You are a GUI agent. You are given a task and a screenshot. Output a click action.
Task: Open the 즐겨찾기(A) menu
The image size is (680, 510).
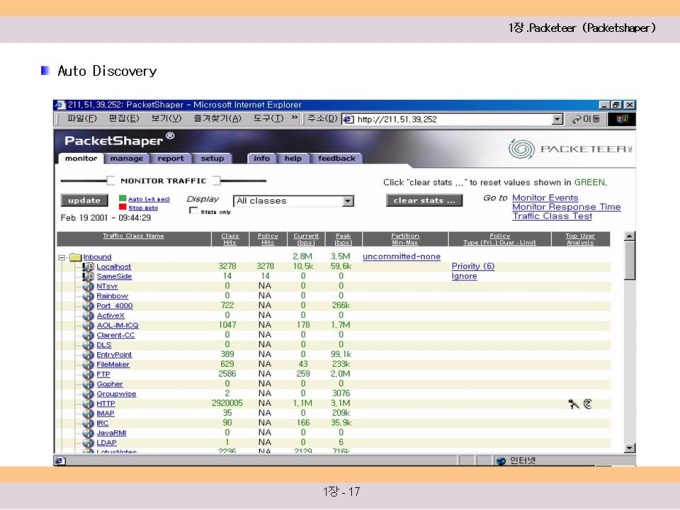217,118
